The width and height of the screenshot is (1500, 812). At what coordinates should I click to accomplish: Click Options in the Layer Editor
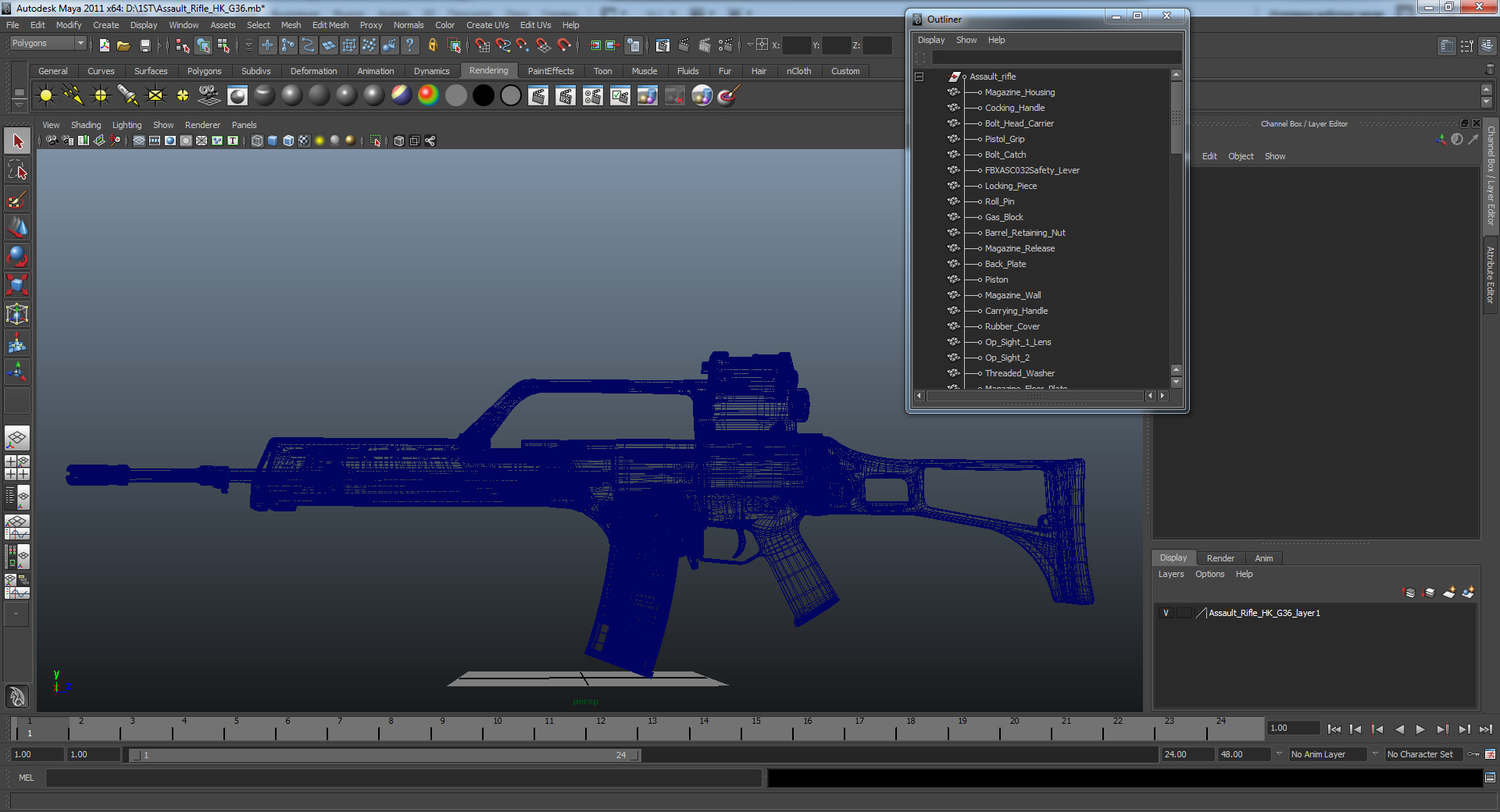[x=1209, y=574]
